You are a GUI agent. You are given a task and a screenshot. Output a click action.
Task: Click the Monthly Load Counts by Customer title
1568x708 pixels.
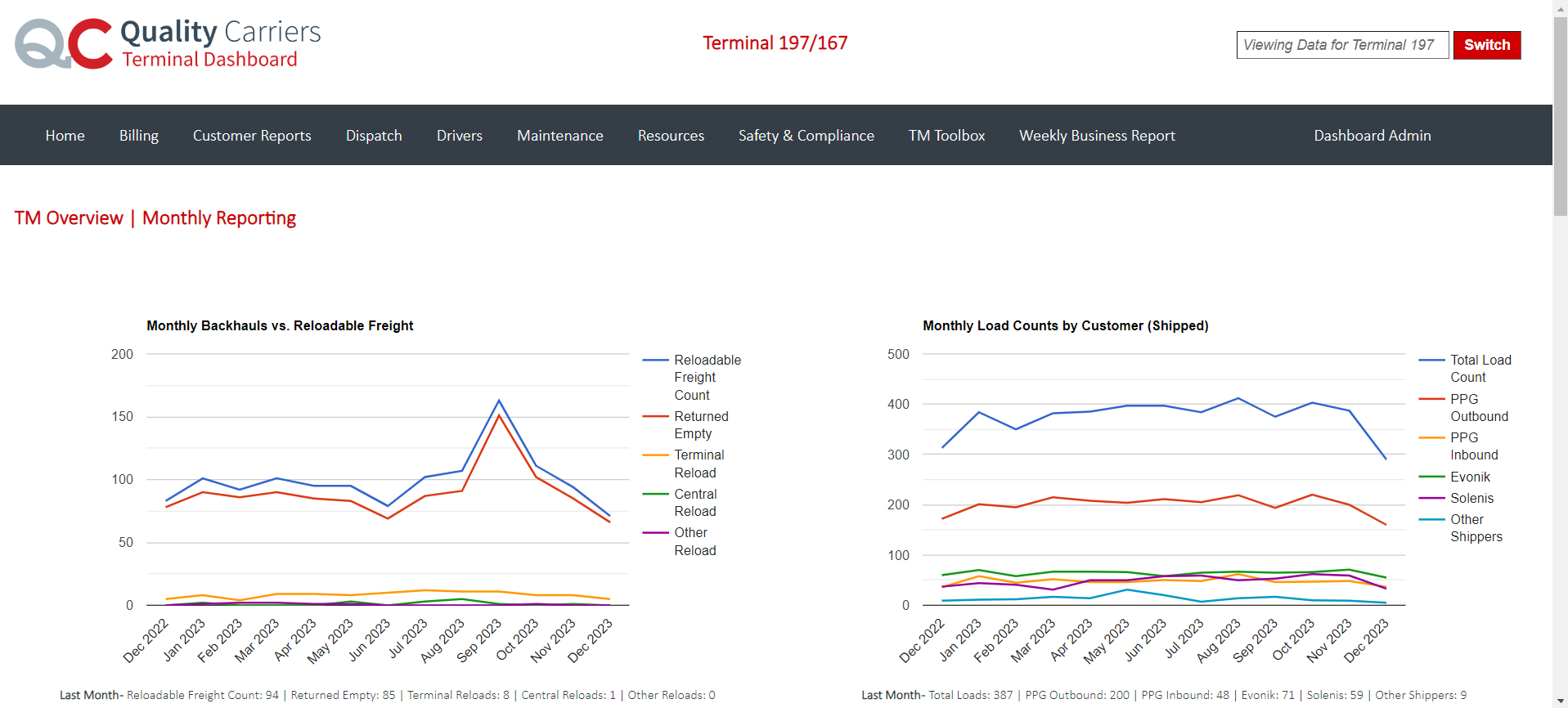[x=1066, y=325]
